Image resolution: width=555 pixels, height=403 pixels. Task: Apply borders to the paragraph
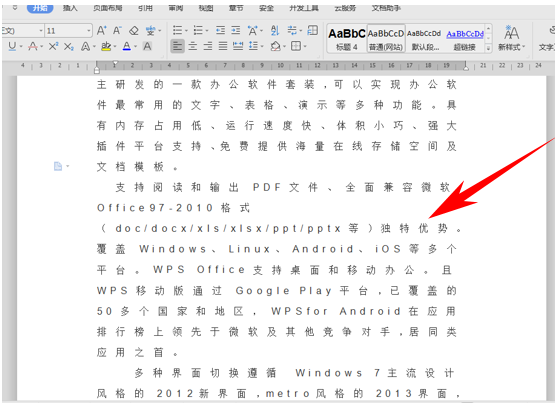[x=296, y=46]
